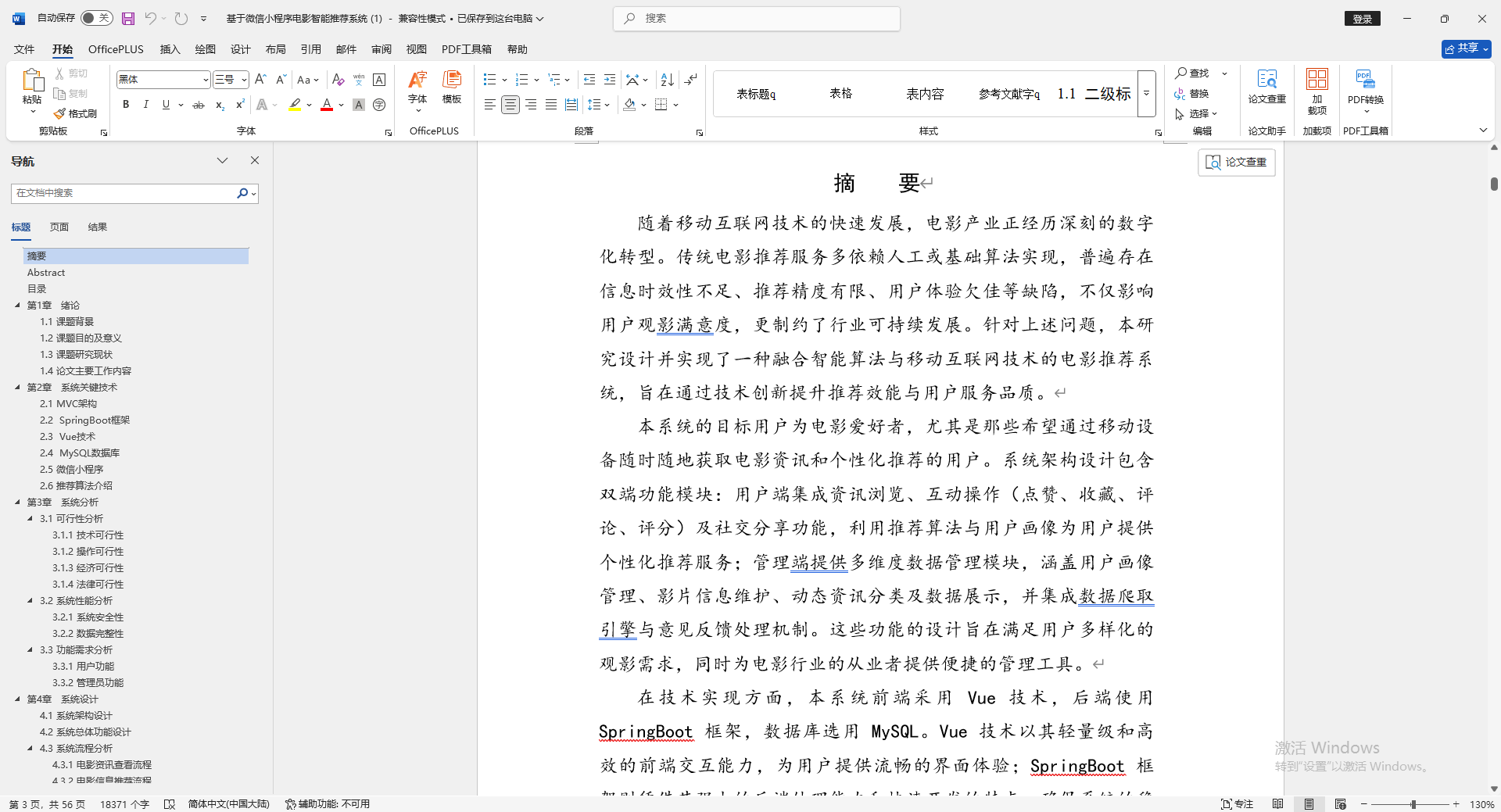Screen dimensions: 1501x812
Task: Center-align the current paragraph
Action: [510, 105]
